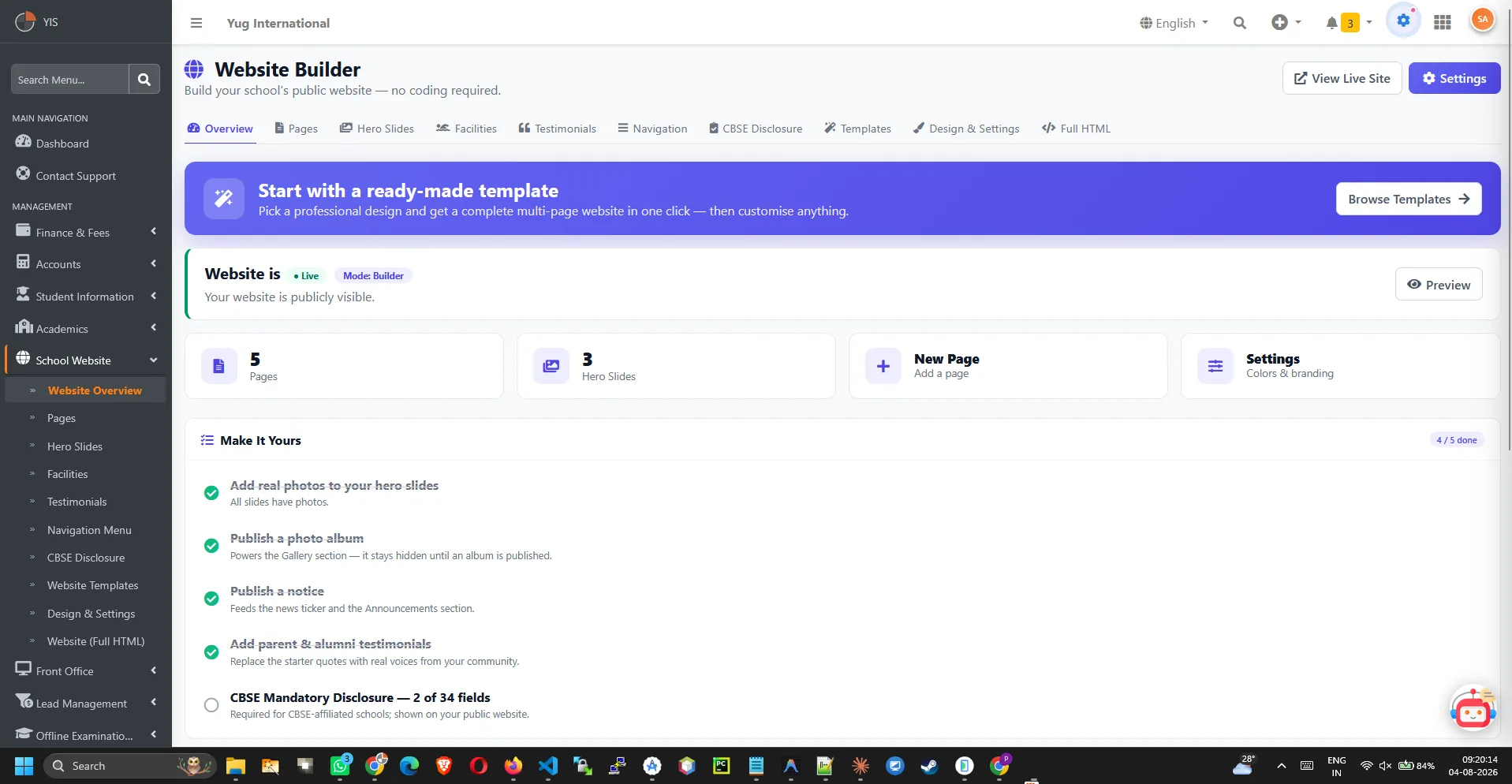Click the YIS logo icon
This screenshot has height=784, width=1512.
click(25, 21)
